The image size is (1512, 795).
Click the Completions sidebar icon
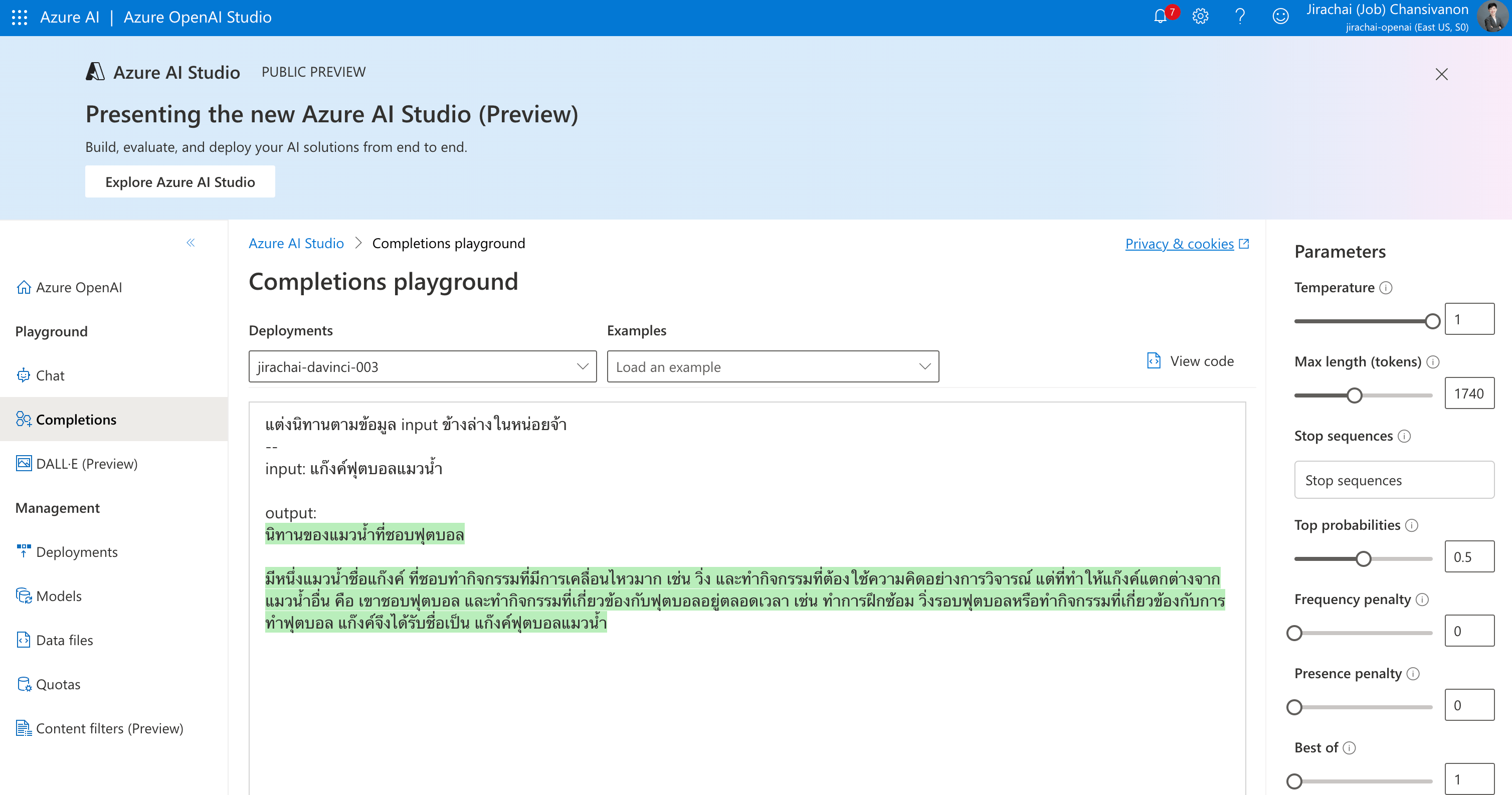coord(24,419)
